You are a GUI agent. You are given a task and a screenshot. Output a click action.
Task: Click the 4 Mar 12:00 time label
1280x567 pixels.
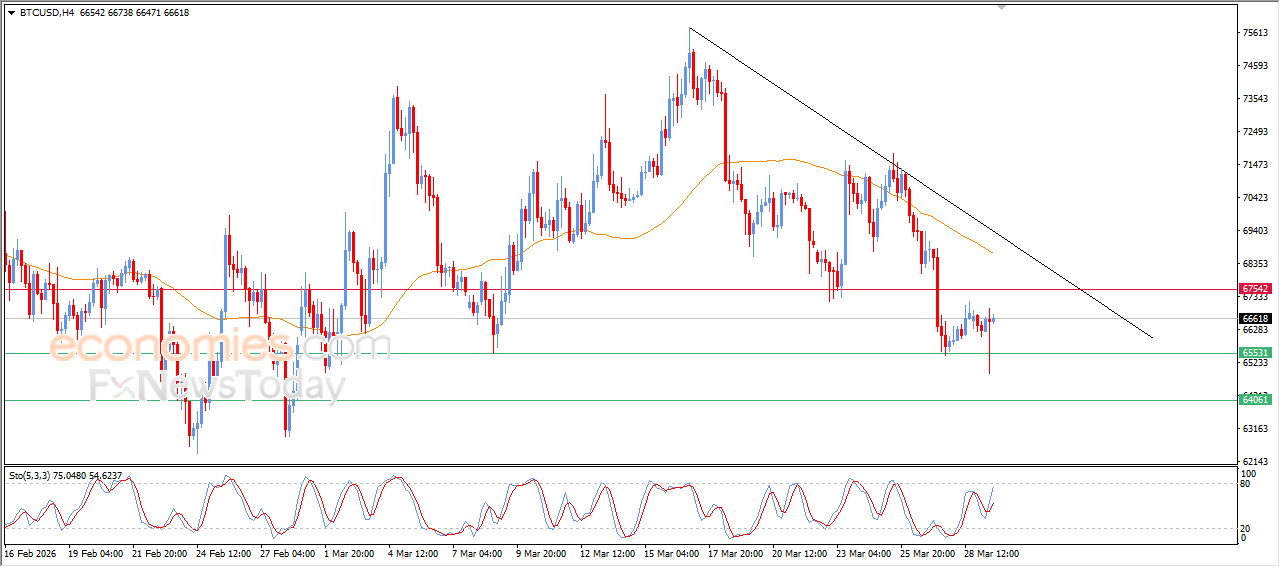coord(414,553)
